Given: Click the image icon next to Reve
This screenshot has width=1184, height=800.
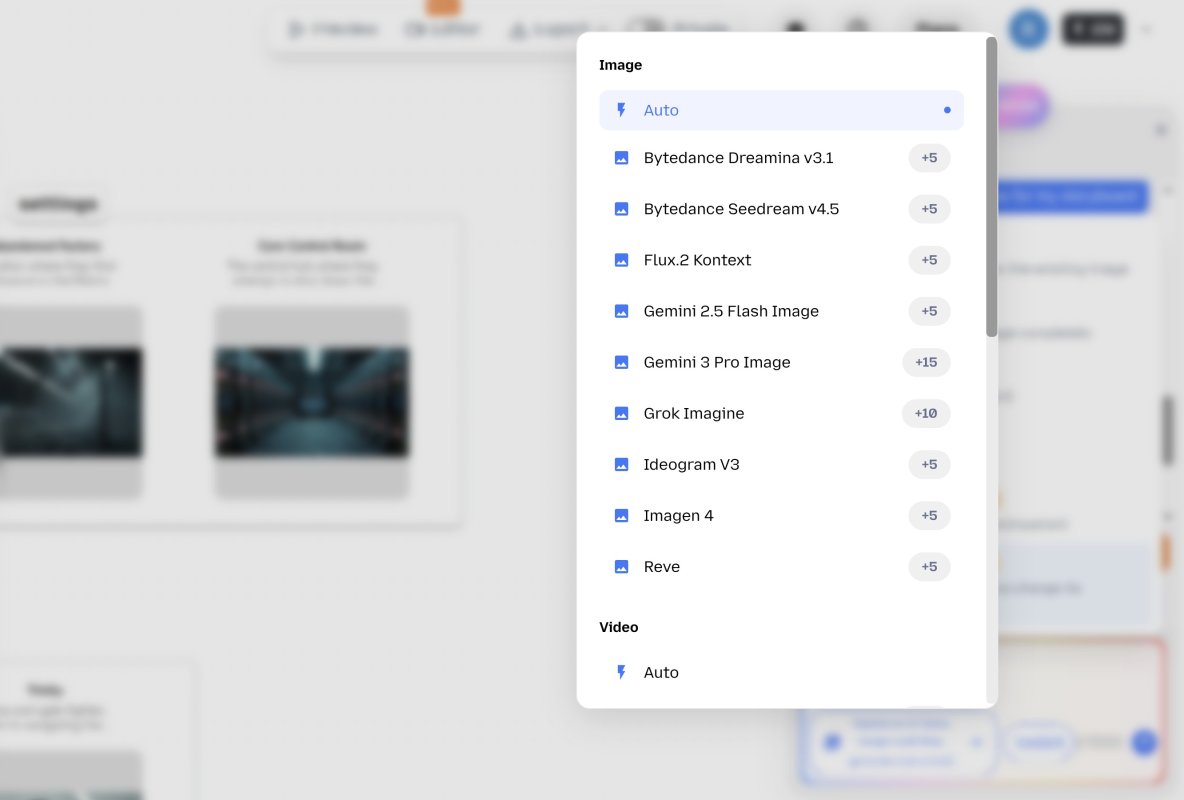Looking at the screenshot, I should click(621, 566).
